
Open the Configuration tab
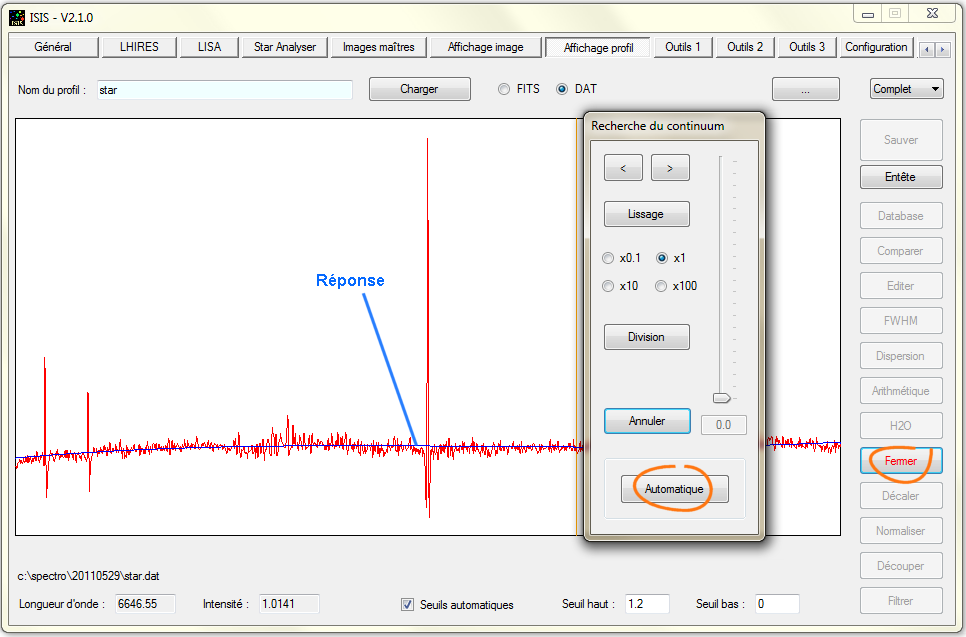[876, 47]
